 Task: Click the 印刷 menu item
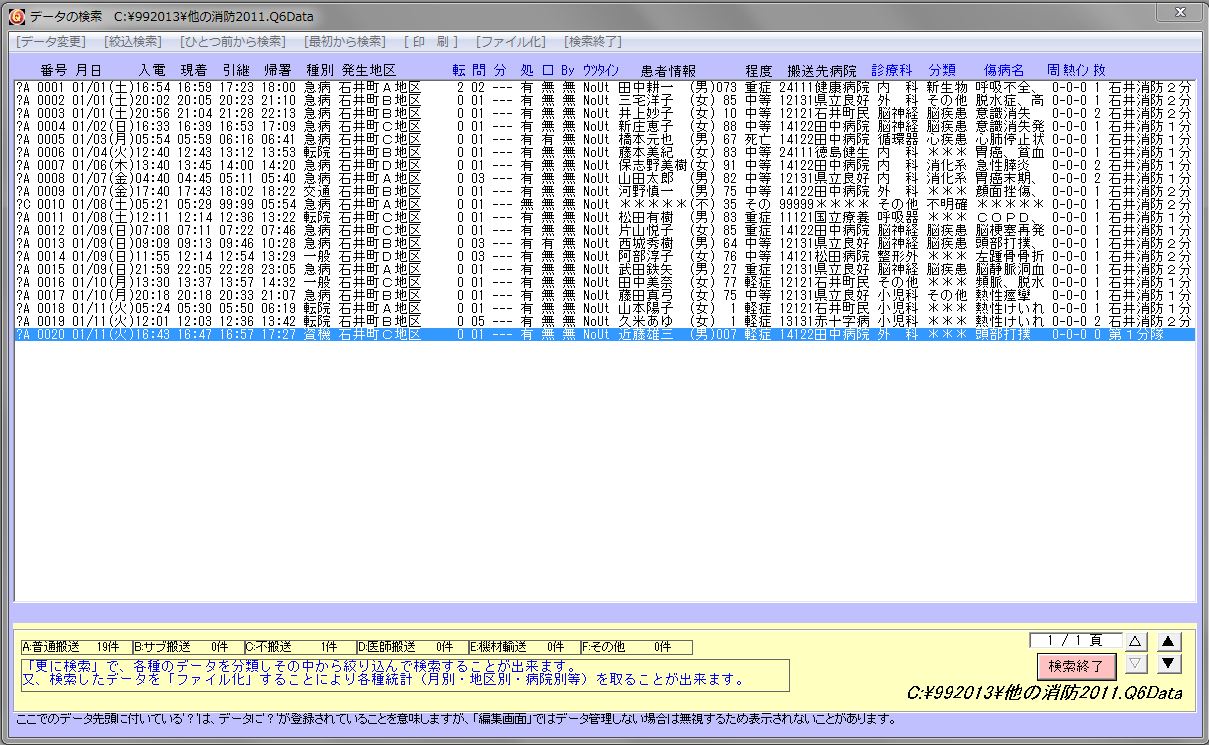coord(431,42)
